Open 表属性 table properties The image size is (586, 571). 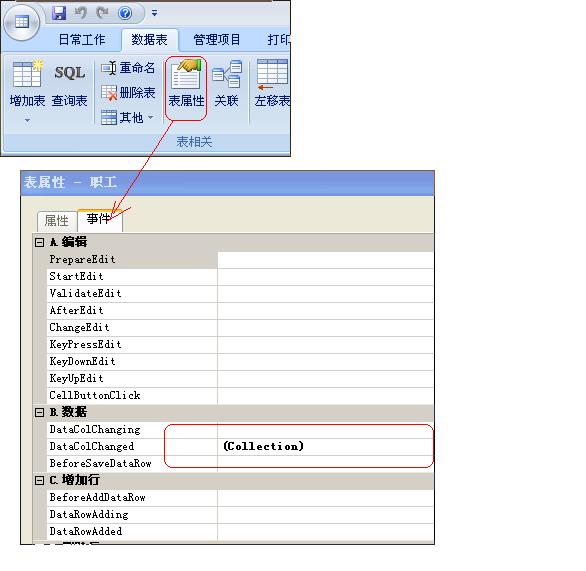tap(186, 84)
